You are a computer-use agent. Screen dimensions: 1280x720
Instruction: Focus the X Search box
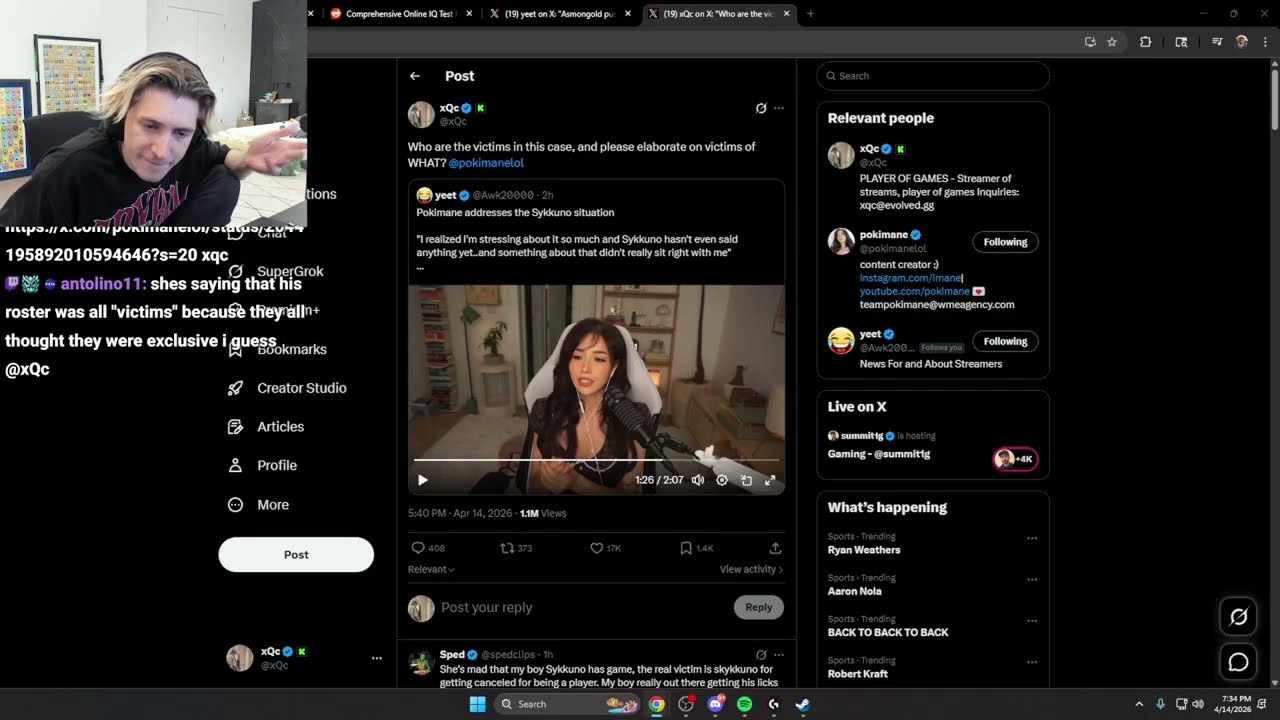[933, 76]
